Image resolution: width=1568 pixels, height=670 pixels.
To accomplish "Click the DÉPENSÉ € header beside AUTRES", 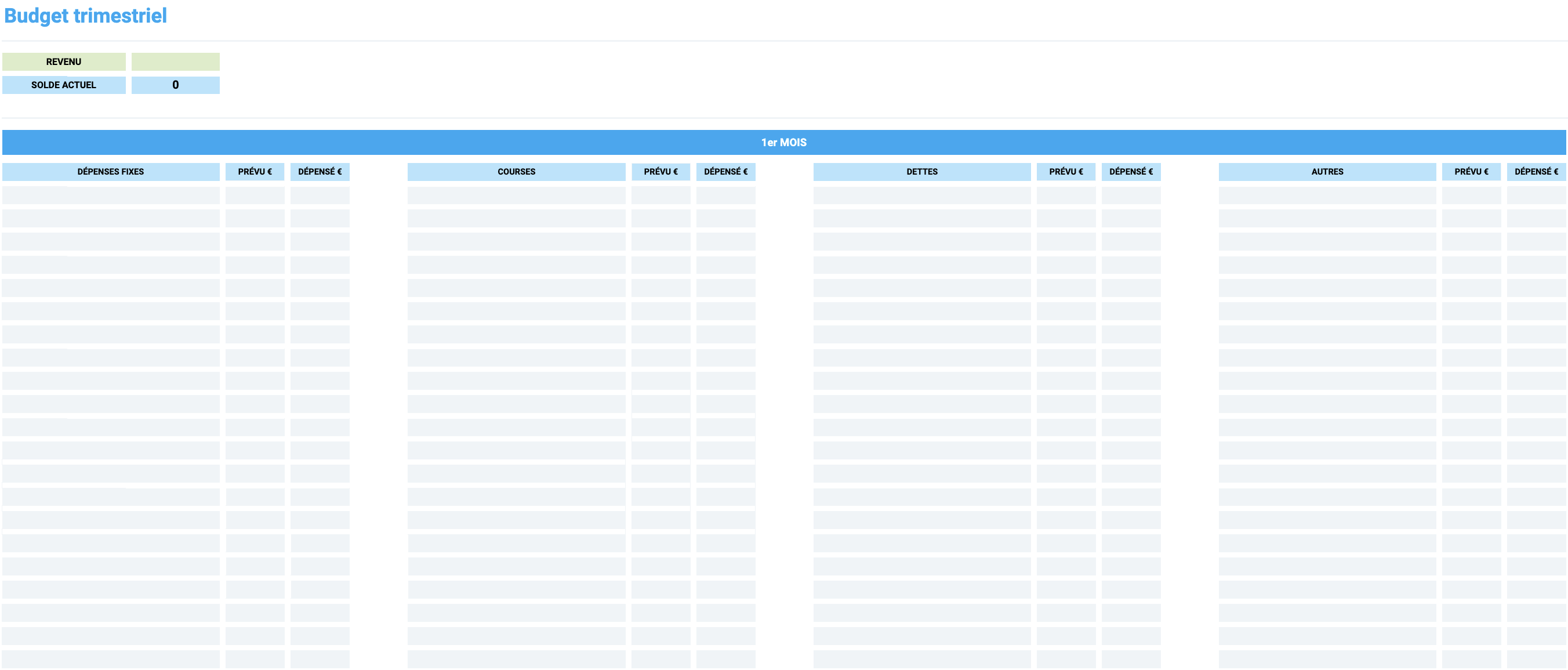I will [1537, 172].
